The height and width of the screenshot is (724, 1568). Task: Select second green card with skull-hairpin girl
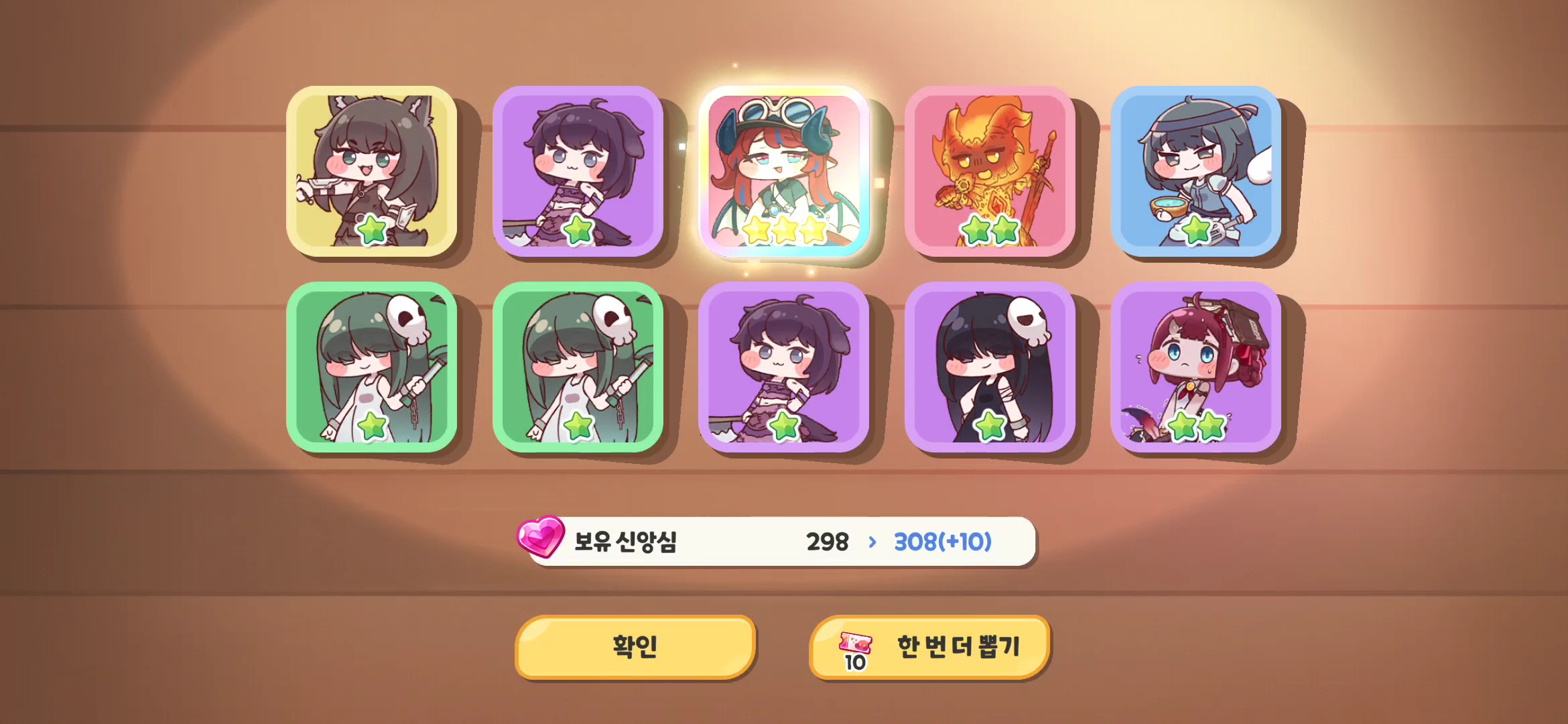pyautogui.click(x=578, y=367)
